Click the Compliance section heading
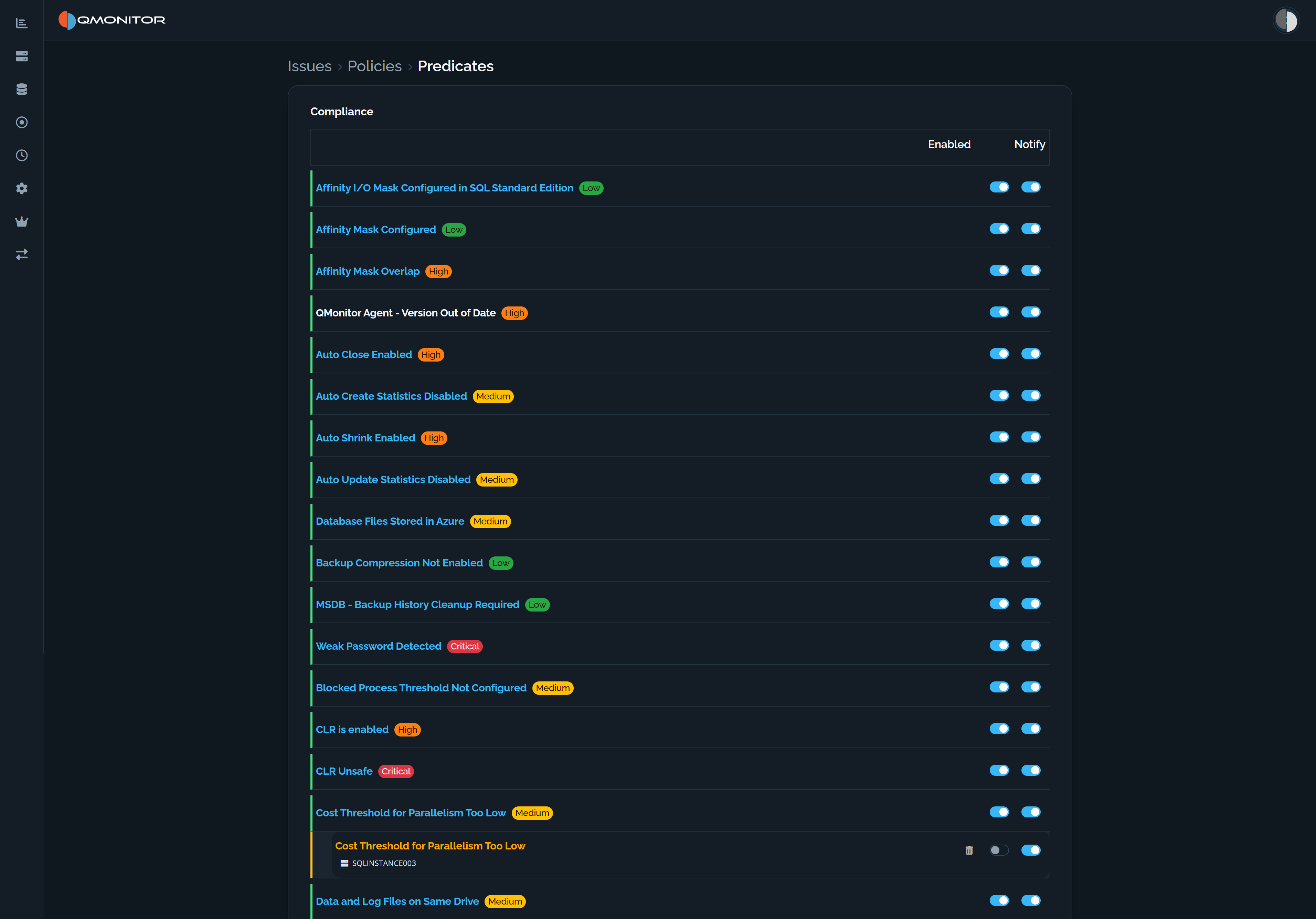1316x919 pixels. pyautogui.click(x=342, y=112)
